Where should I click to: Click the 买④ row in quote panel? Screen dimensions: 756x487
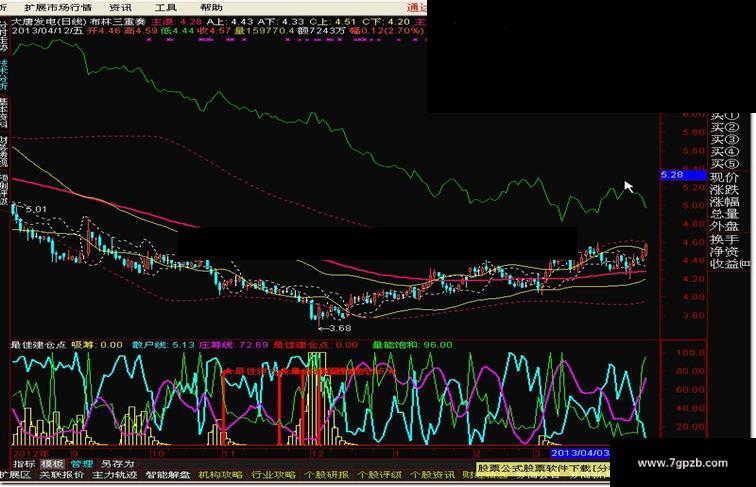[725, 152]
